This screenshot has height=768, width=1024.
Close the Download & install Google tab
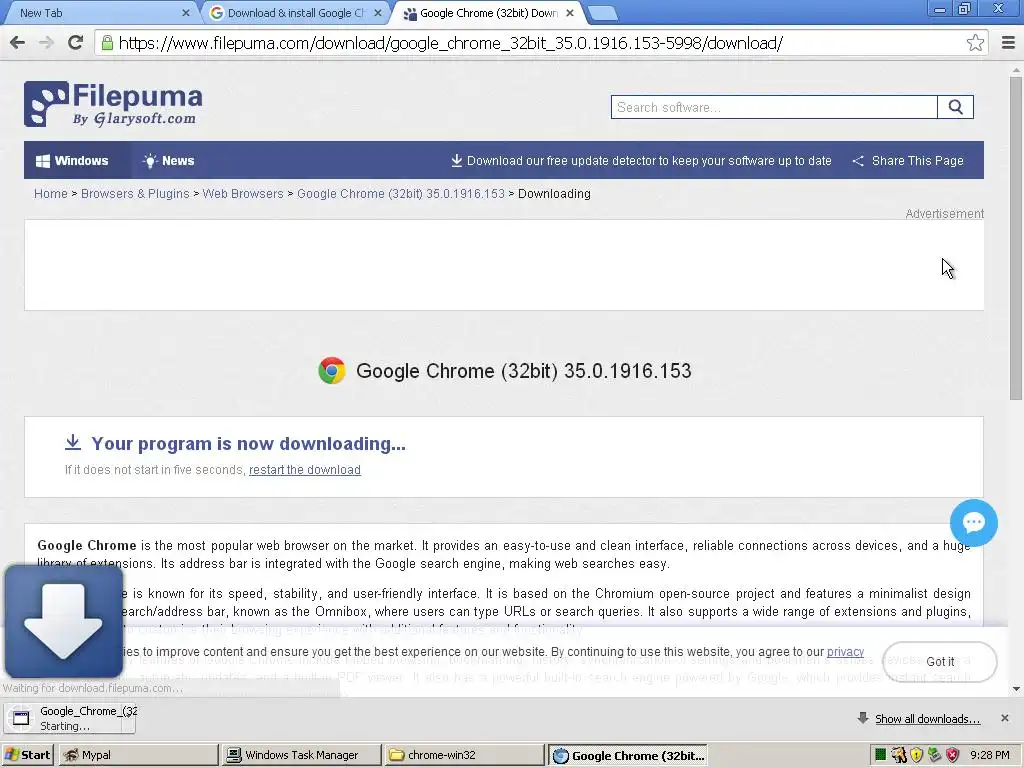pos(377,13)
